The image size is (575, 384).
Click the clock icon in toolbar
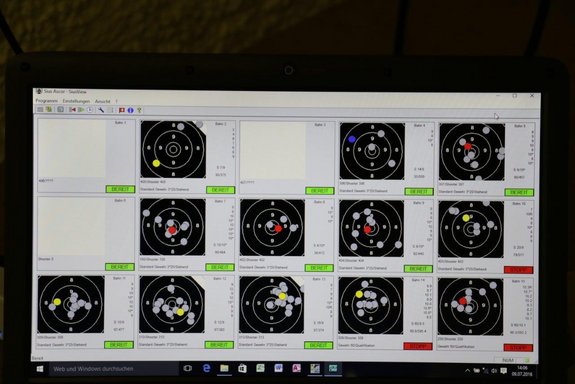pos(90,110)
